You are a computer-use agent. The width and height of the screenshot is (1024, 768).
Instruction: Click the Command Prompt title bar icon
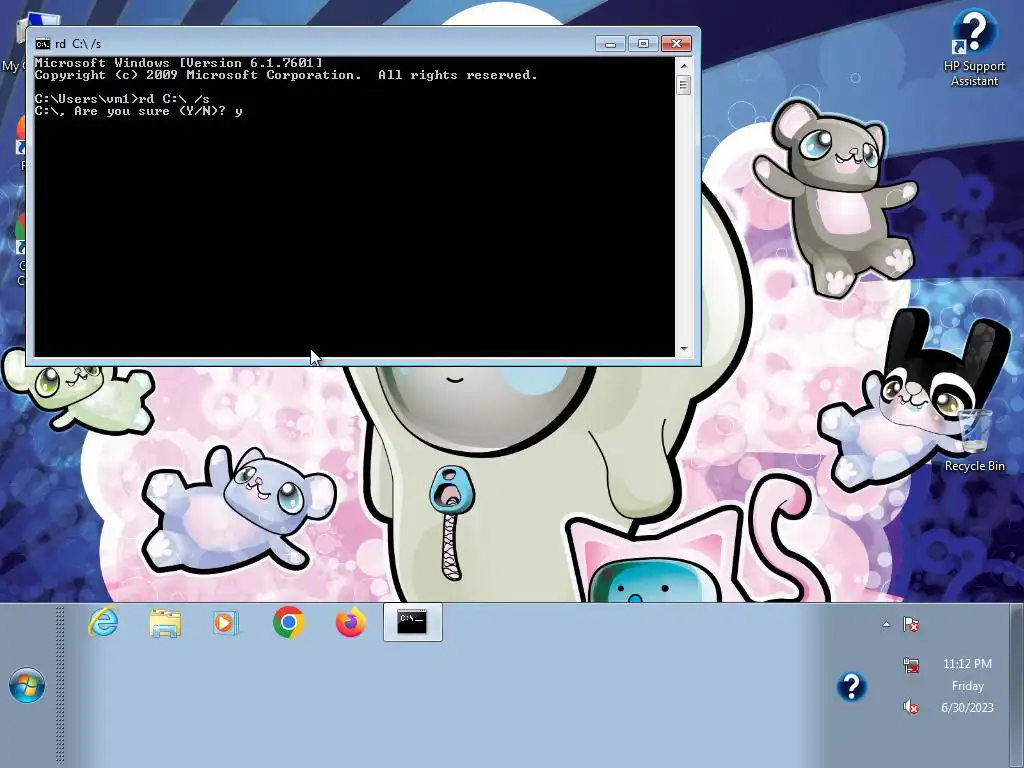click(42, 44)
